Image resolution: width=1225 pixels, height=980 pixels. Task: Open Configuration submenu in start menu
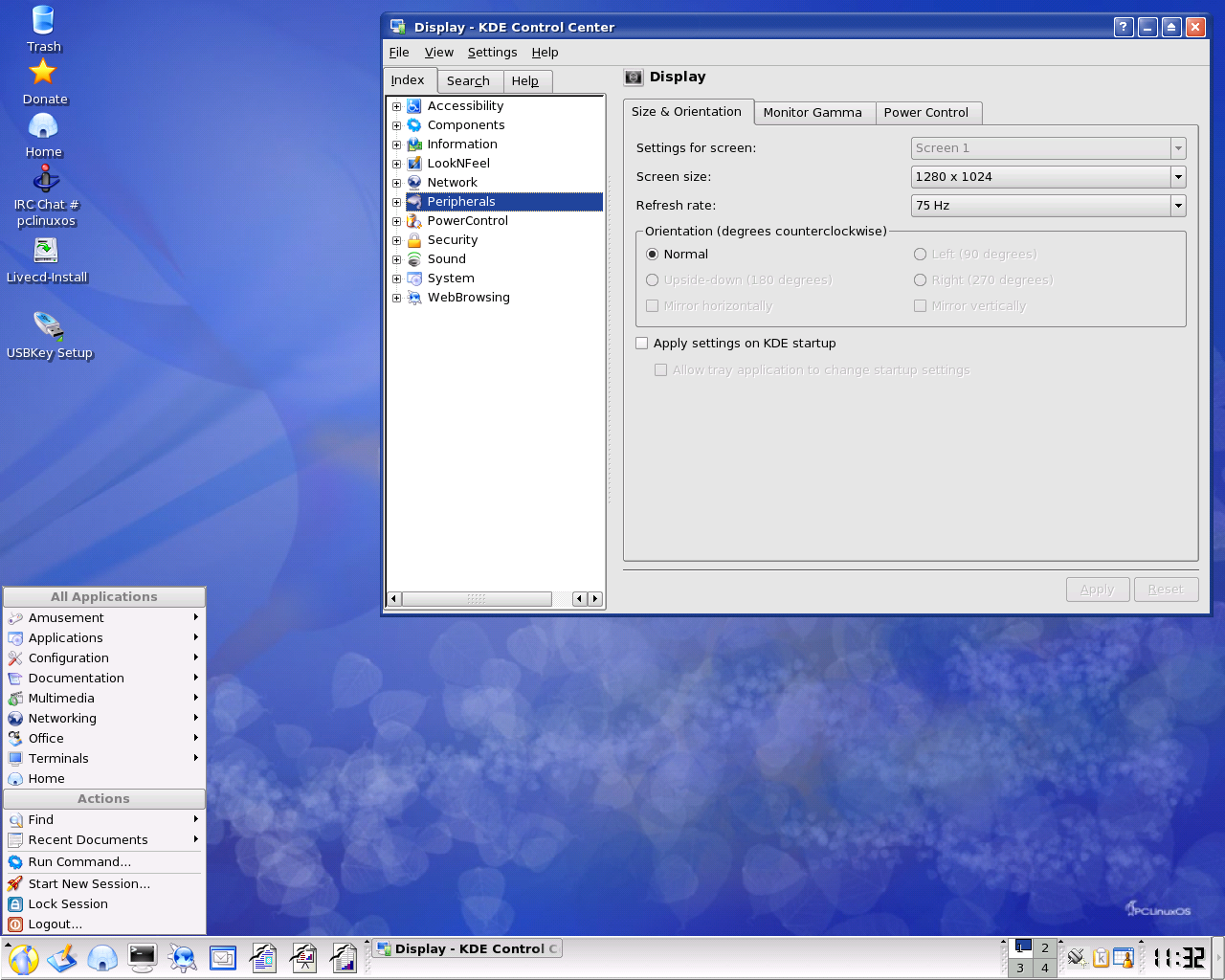104,658
